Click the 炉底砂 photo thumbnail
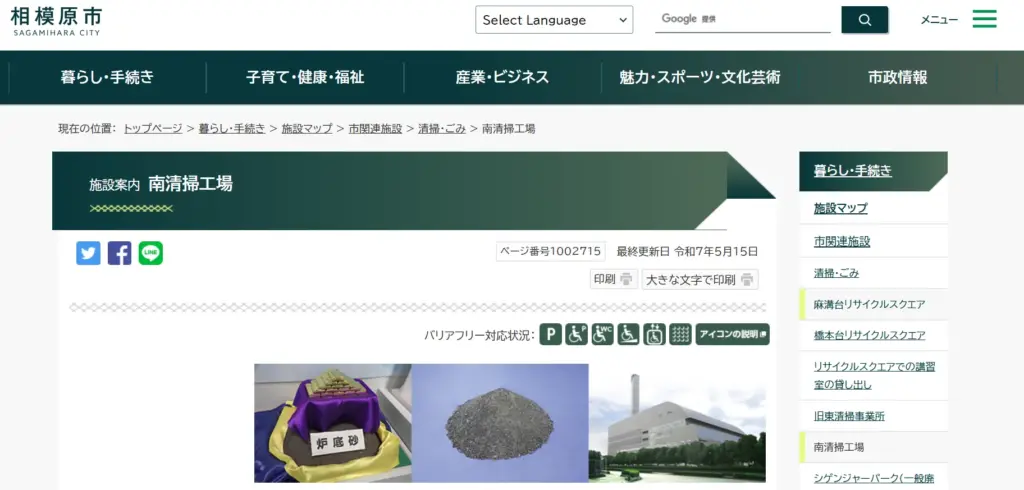Viewport: 1024px width, 490px height. [x=332, y=423]
